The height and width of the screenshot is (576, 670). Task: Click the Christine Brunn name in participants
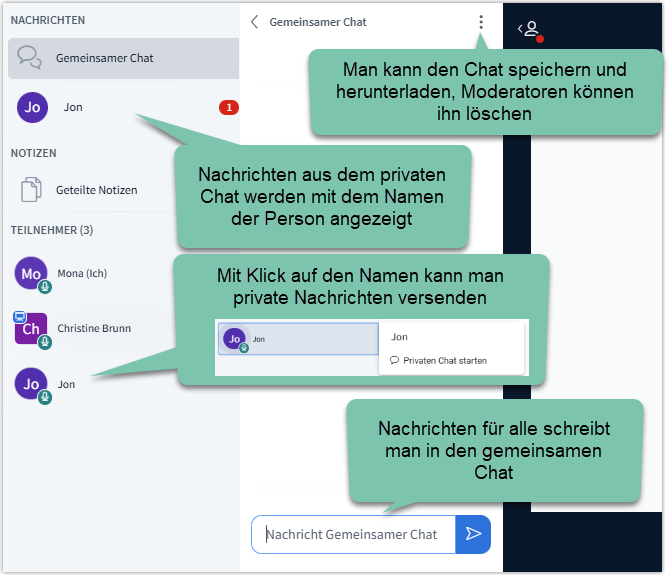[x=94, y=329]
